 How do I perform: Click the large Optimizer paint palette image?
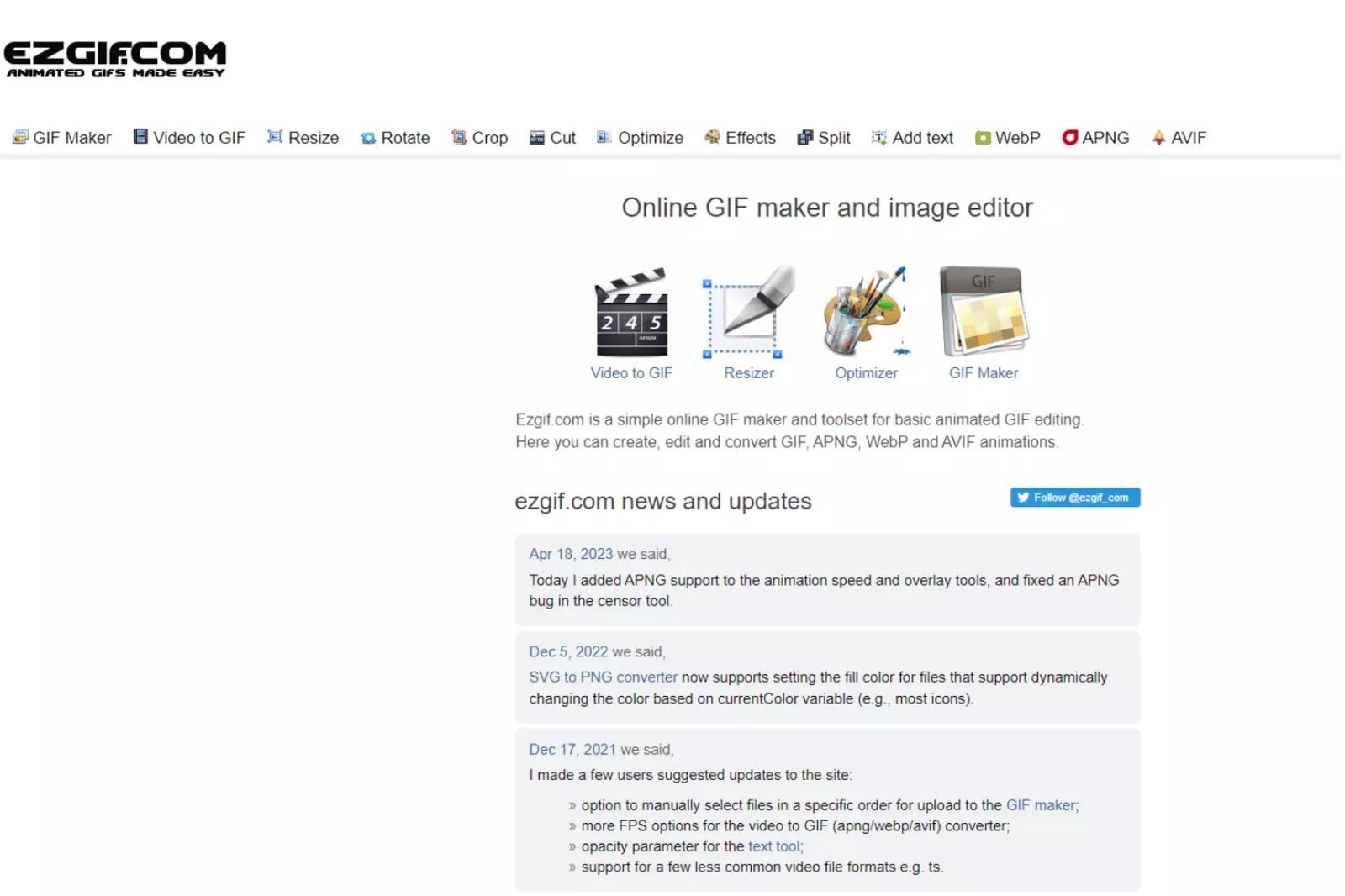[x=867, y=311]
